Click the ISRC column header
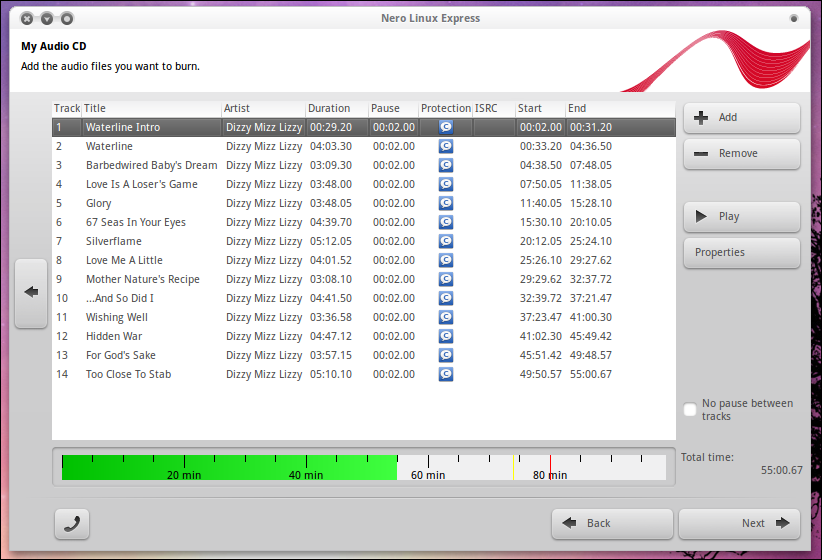This screenshot has width=822, height=560. pos(494,109)
